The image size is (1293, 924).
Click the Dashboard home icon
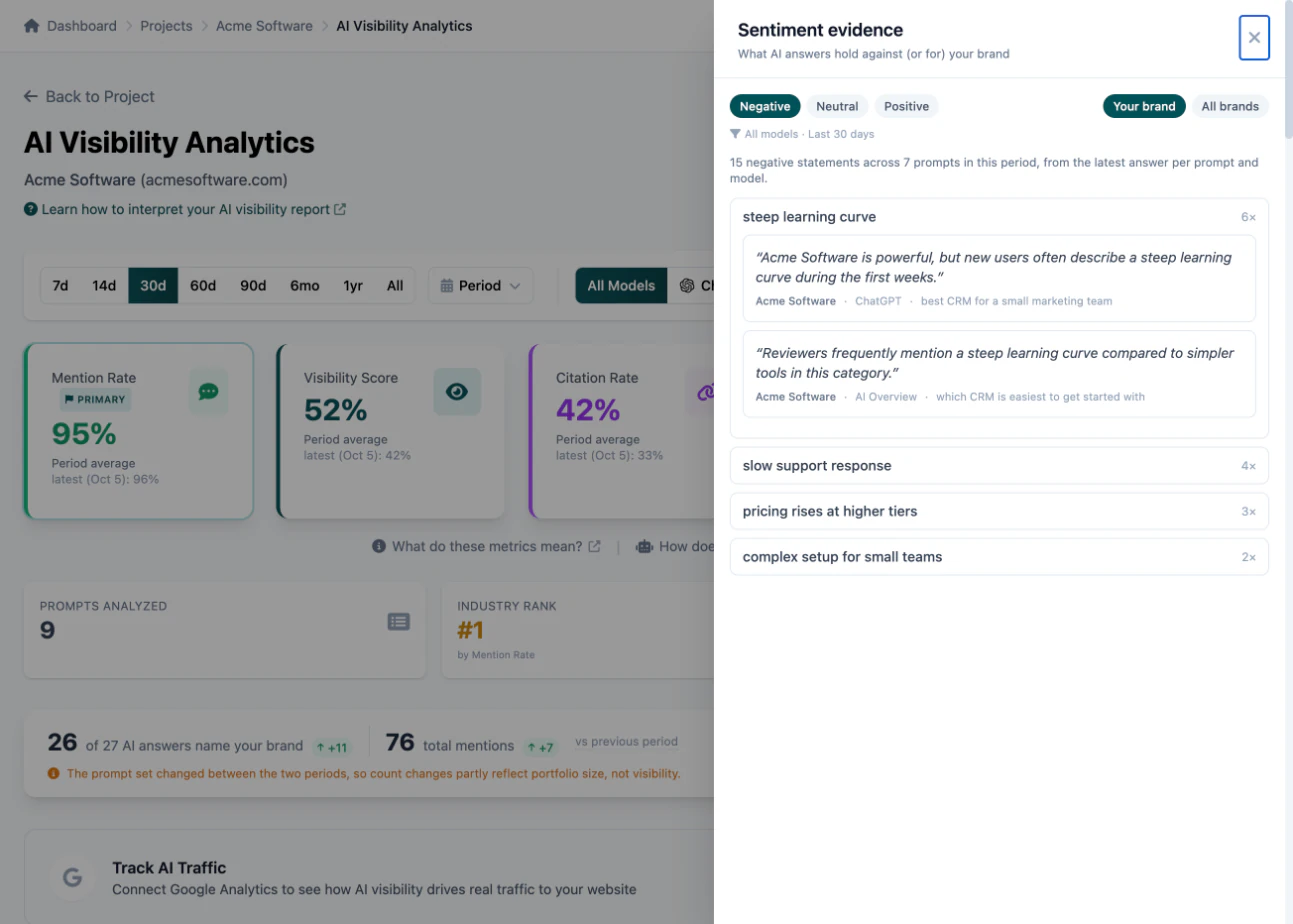click(32, 26)
